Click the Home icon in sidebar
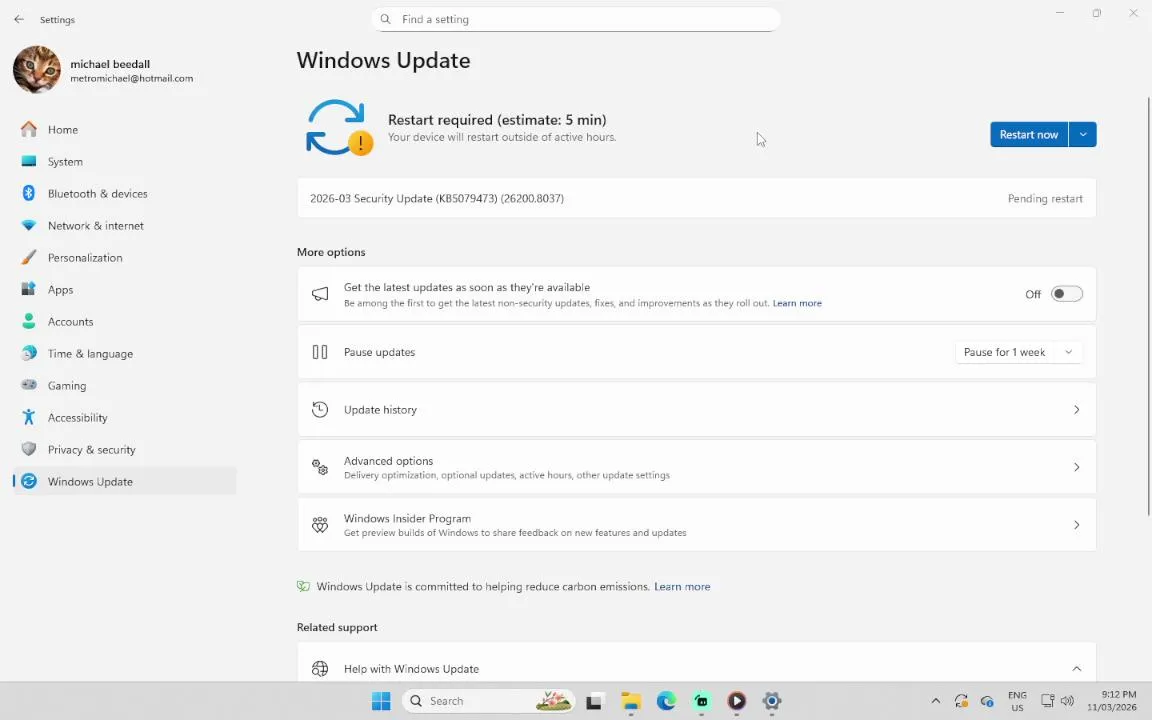 tap(29, 129)
